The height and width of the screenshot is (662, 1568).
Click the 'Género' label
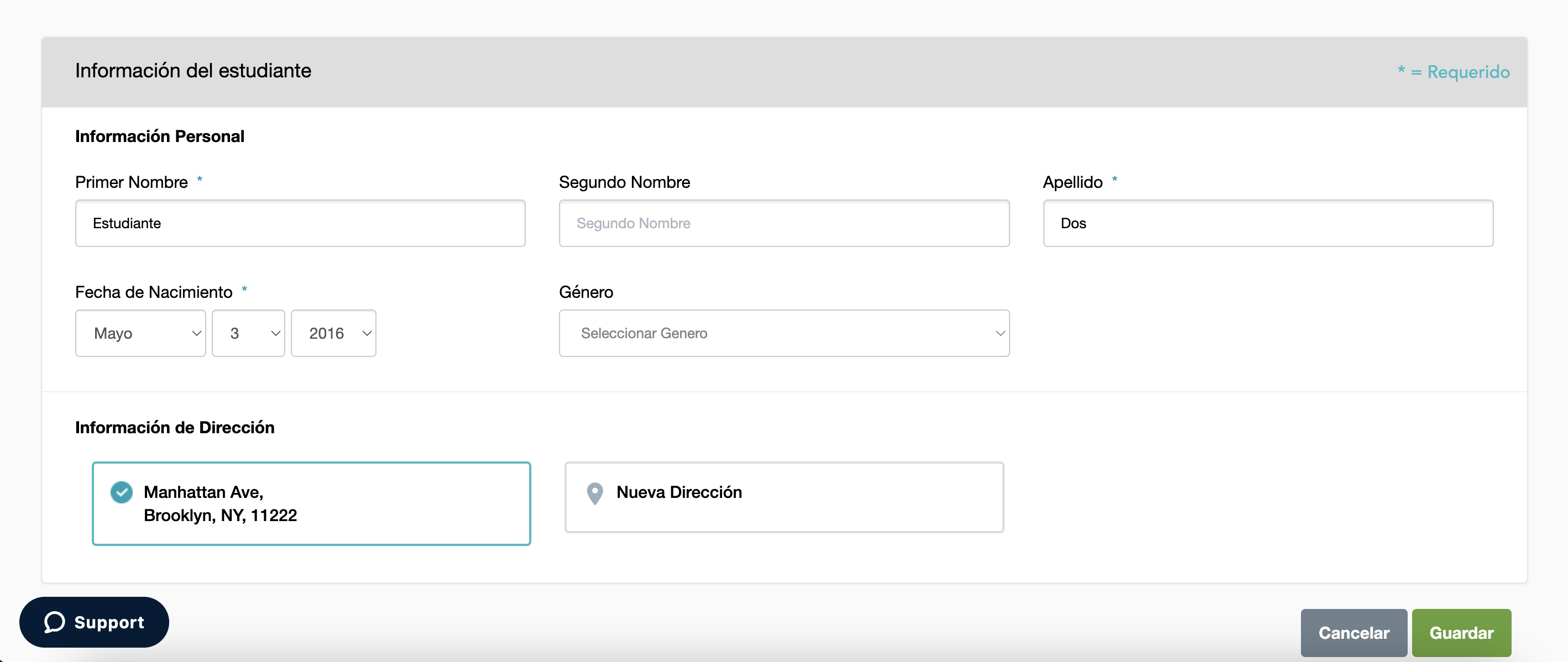tap(586, 292)
